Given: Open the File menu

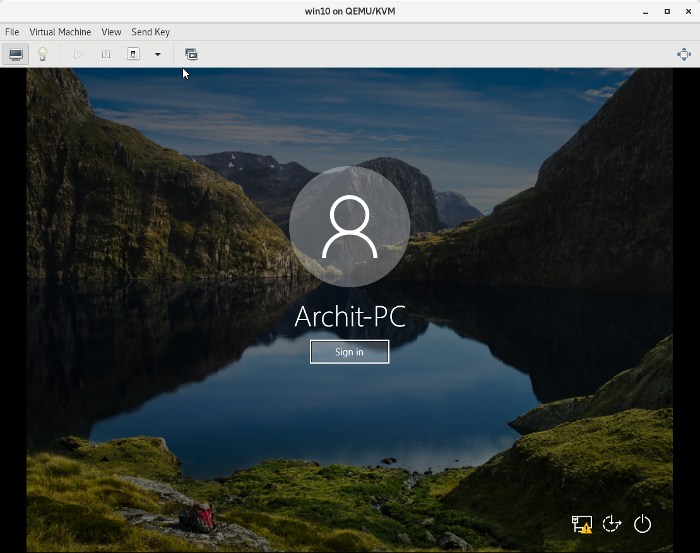Looking at the screenshot, I should click(x=12, y=32).
